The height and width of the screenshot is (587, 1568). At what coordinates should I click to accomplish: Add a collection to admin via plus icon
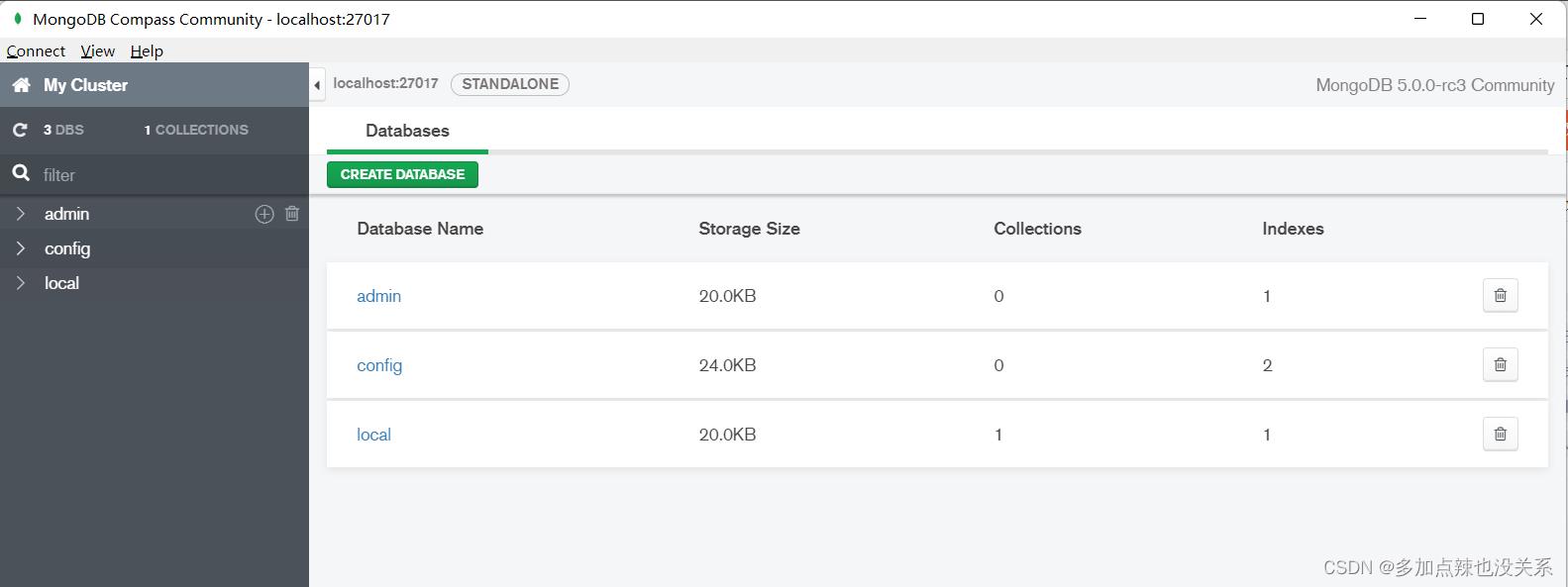pyautogui.click(x=264, y=214)
